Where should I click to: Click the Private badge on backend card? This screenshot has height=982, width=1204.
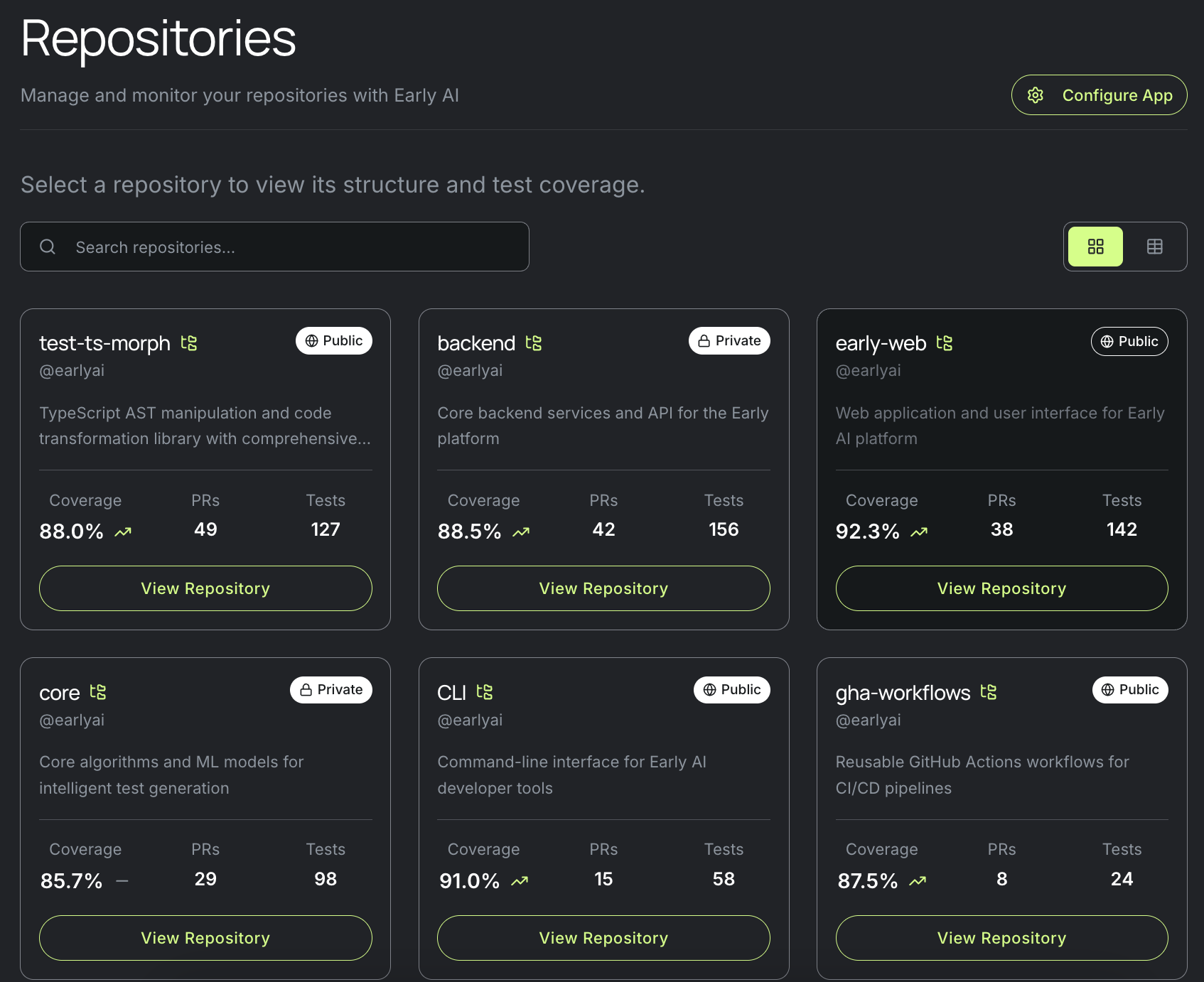click(x=729, y=341)
